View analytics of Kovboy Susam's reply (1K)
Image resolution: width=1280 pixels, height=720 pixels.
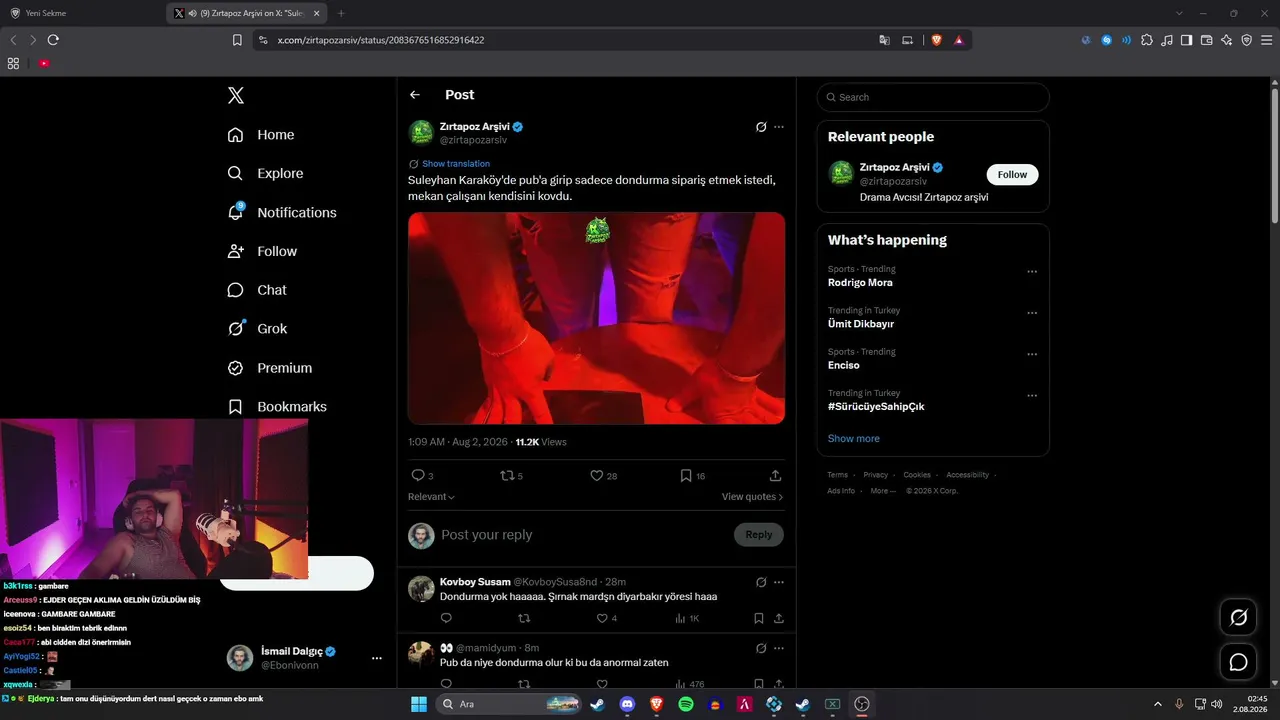click(x=687, y=619)
